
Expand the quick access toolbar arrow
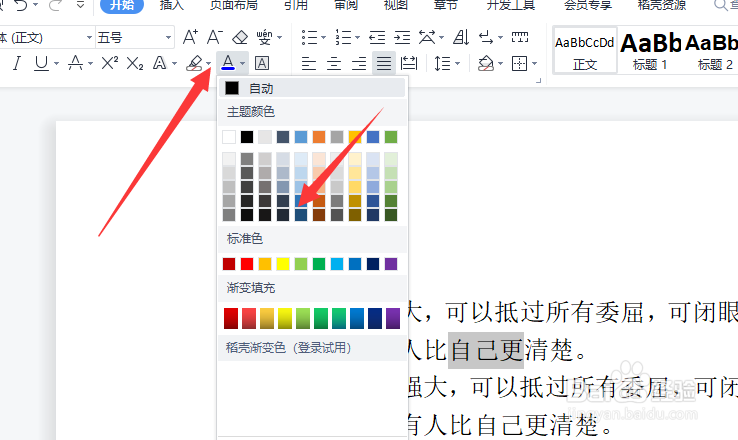click(x=80, y=4)
